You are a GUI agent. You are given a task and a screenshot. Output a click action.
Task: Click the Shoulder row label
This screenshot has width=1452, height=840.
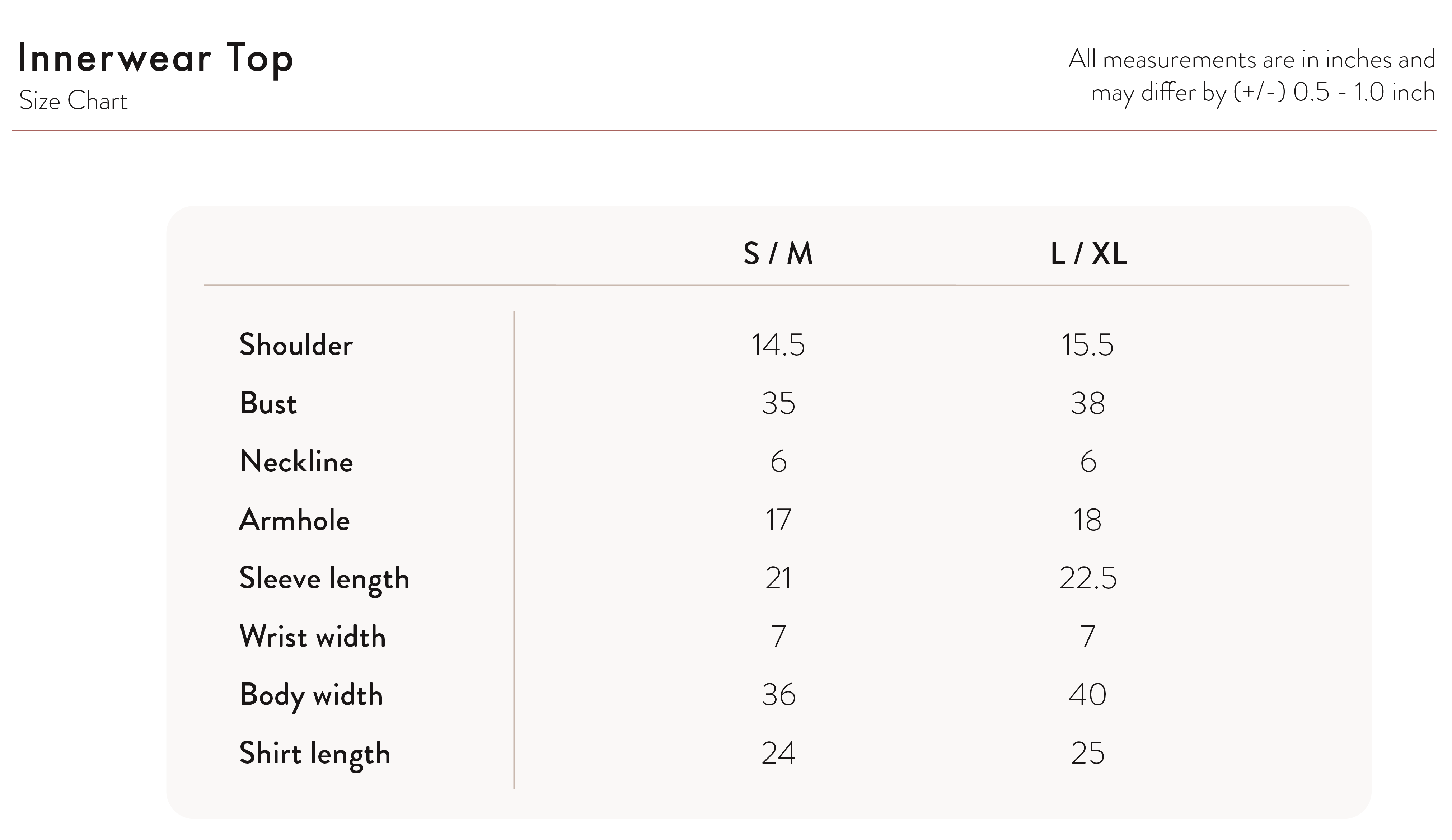(296, 345)
